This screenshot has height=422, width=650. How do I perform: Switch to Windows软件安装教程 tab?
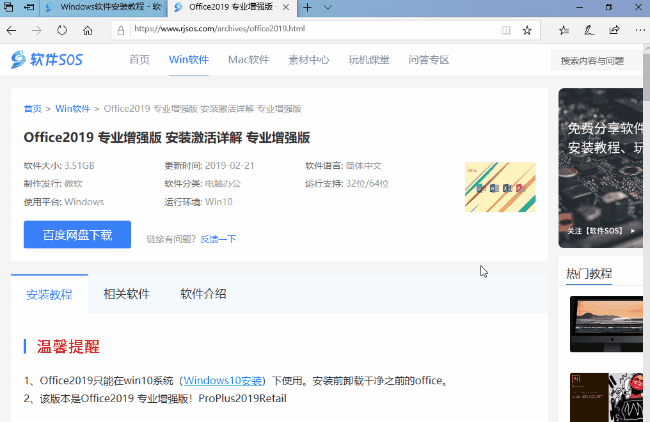pyautogui.click(x=104, y=7)
